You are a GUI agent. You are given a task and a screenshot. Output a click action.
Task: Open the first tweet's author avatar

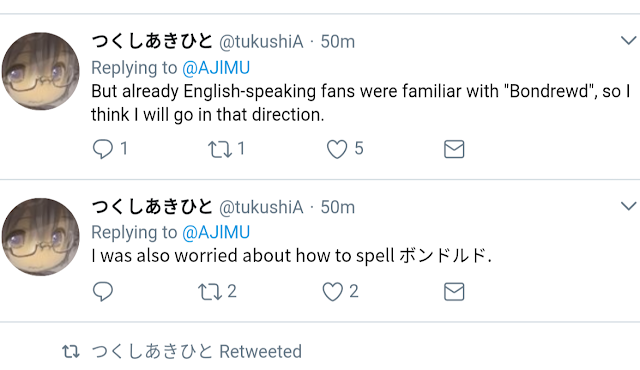coord(40,71)
